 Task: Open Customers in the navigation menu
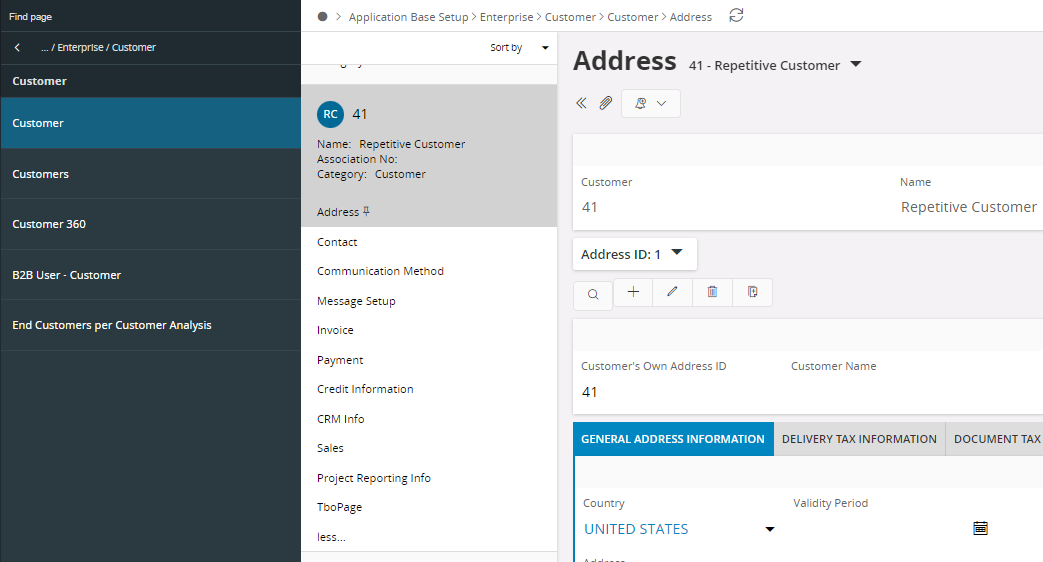pyautogui.click(x=150, y=174)
